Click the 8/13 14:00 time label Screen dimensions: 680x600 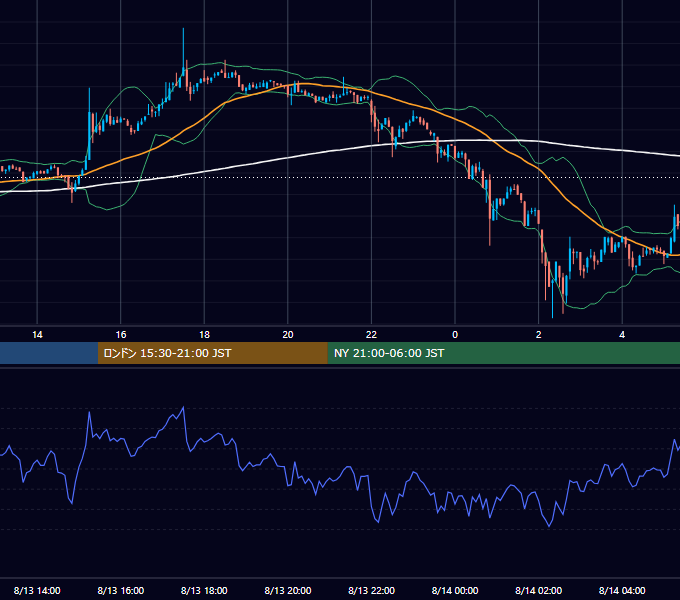coord(37,590)
